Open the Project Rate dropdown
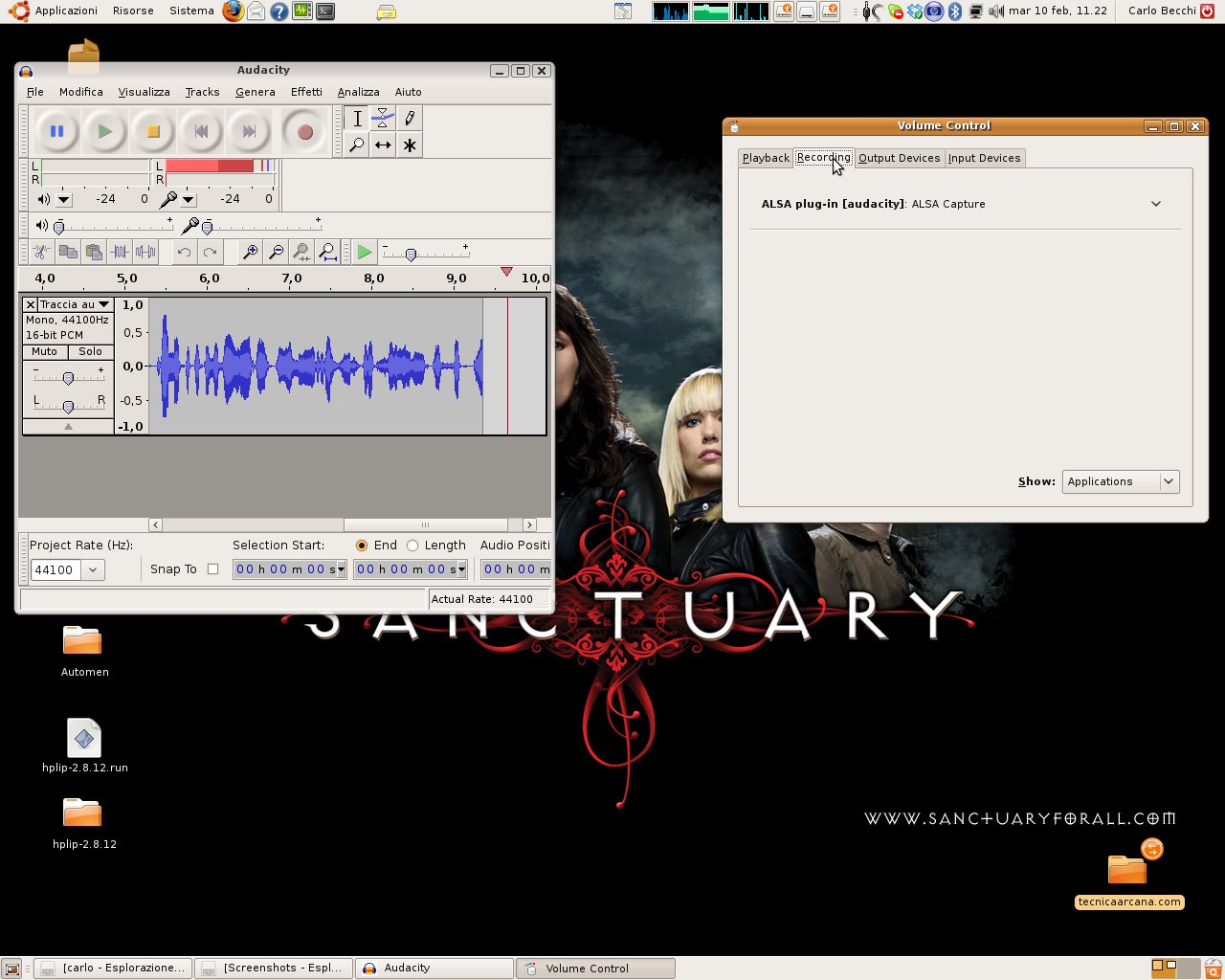This screenshot has height=980, width=1225. pyautogui.click(x=93, y=569)
